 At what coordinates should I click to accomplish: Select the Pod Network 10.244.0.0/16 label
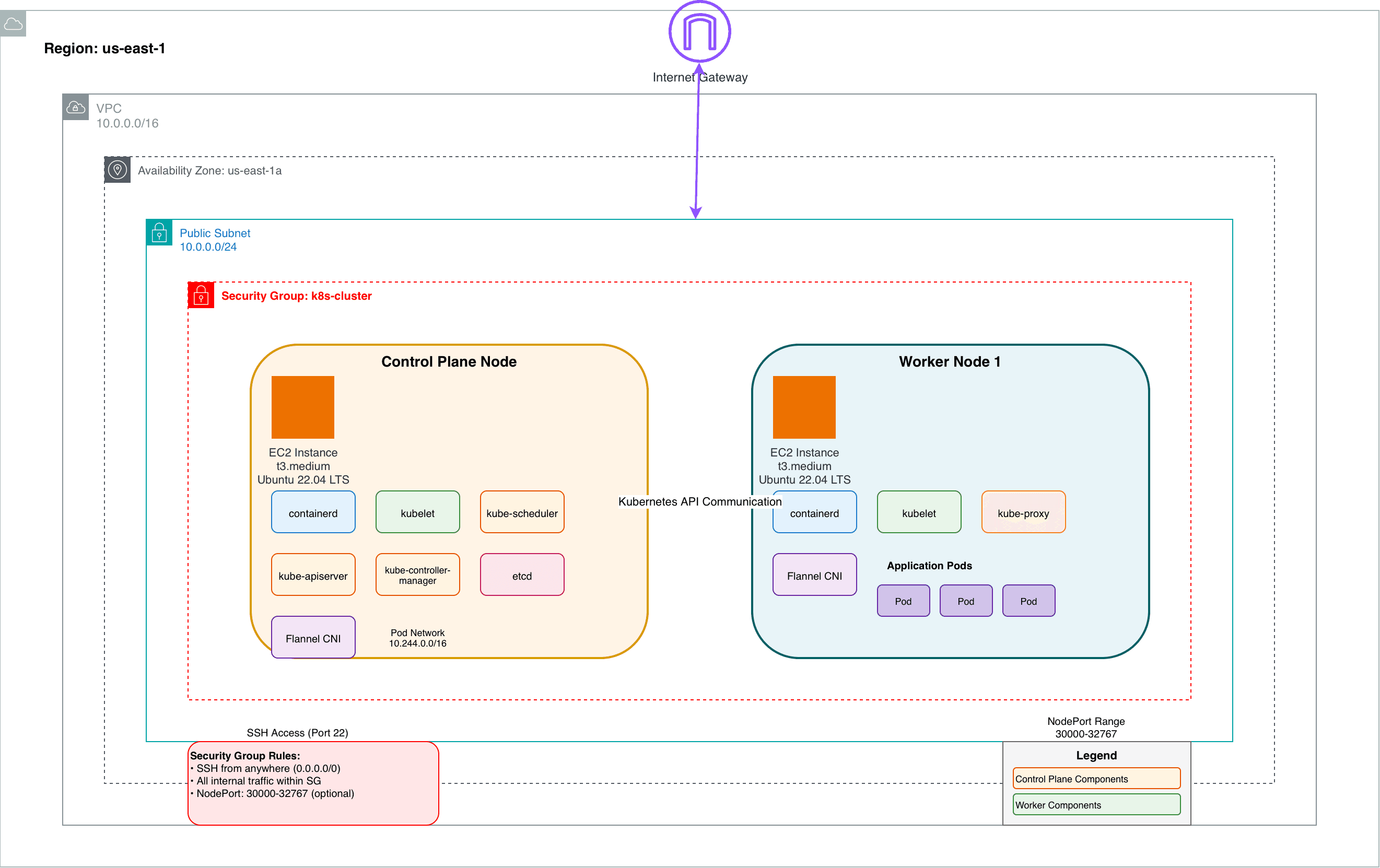[x=418, y=638]
